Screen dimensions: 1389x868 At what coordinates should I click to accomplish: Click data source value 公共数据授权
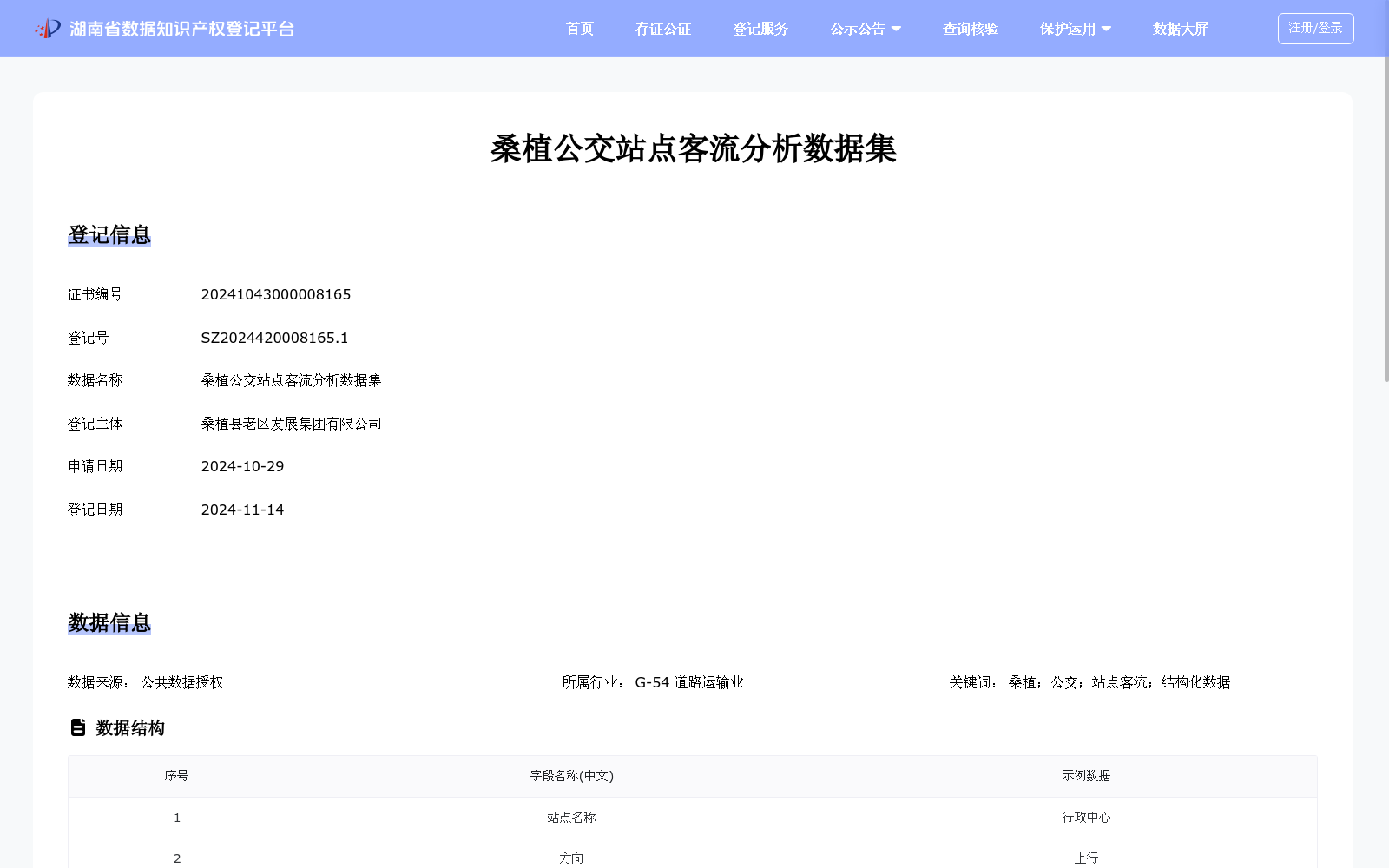coord(182,682)
